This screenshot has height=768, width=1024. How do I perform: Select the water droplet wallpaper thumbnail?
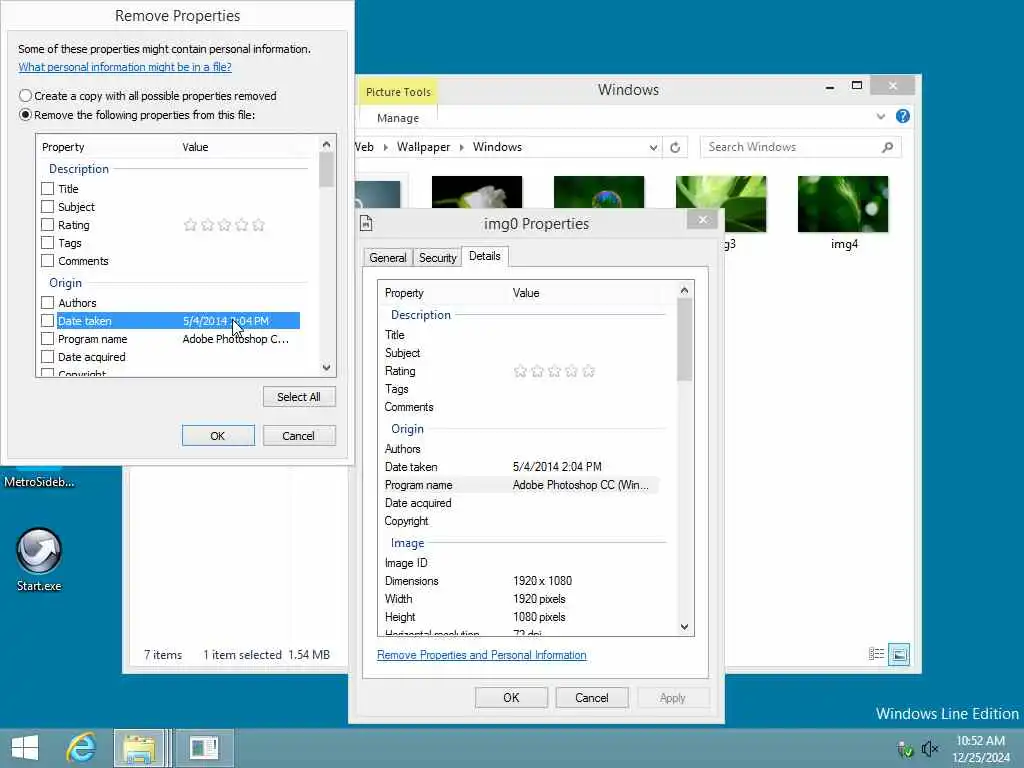(x=599, y=192)
